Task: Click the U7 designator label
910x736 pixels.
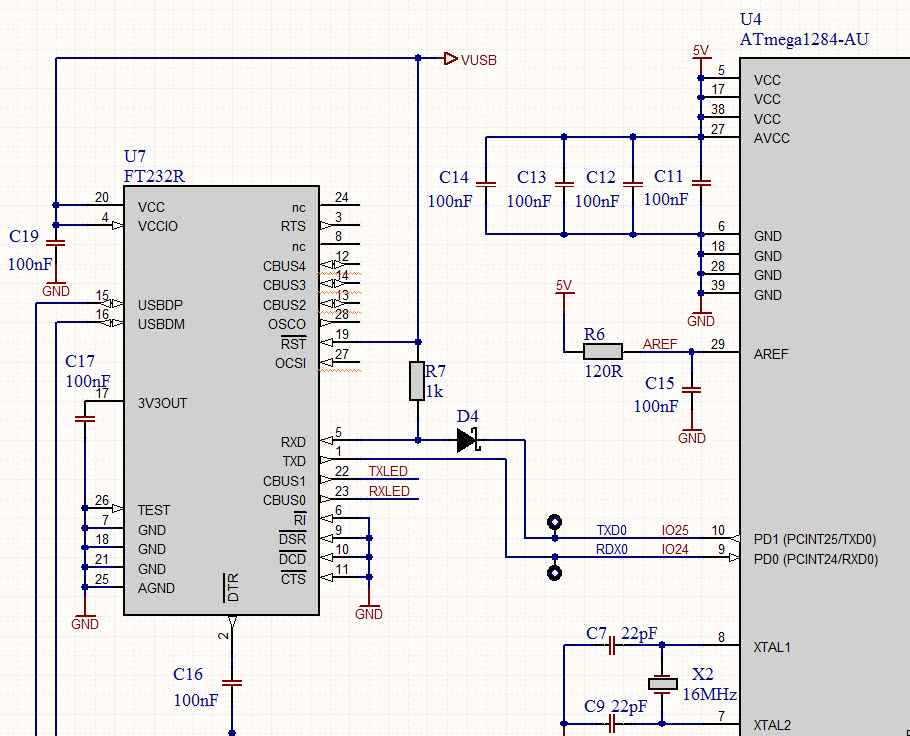Action: click(135, 156)
